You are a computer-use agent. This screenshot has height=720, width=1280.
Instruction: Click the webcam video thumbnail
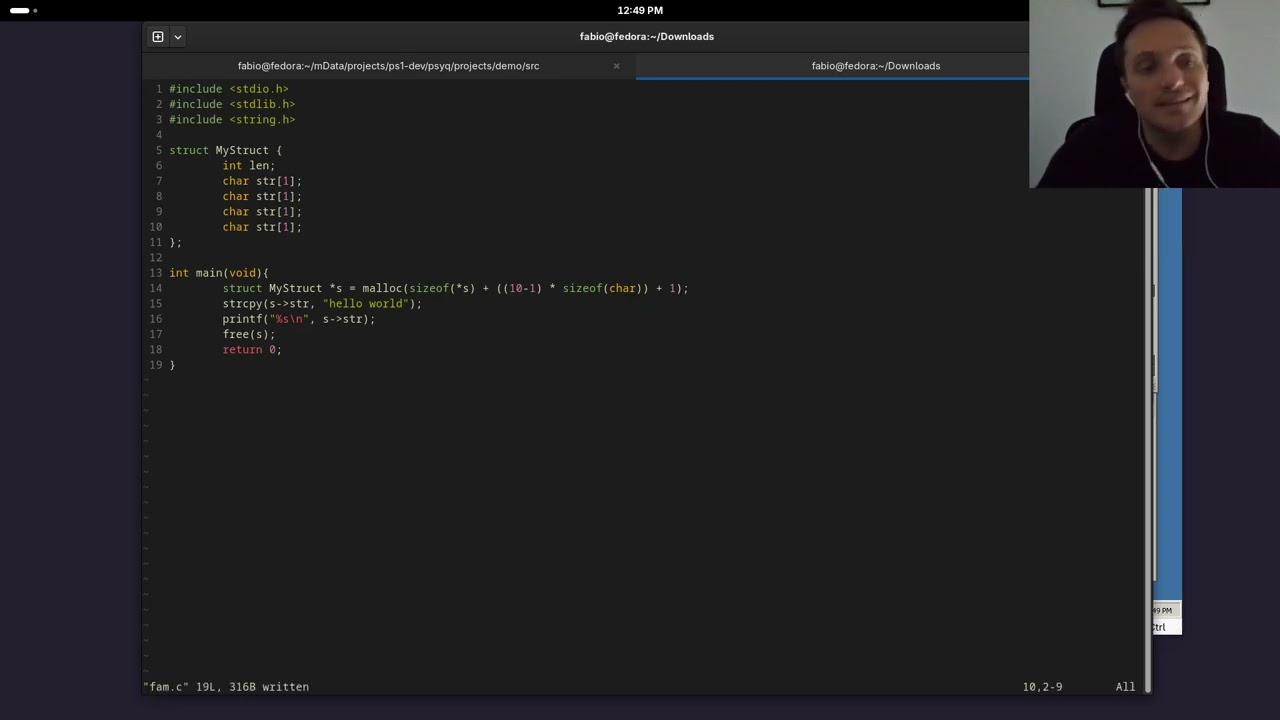(1154, 94)
